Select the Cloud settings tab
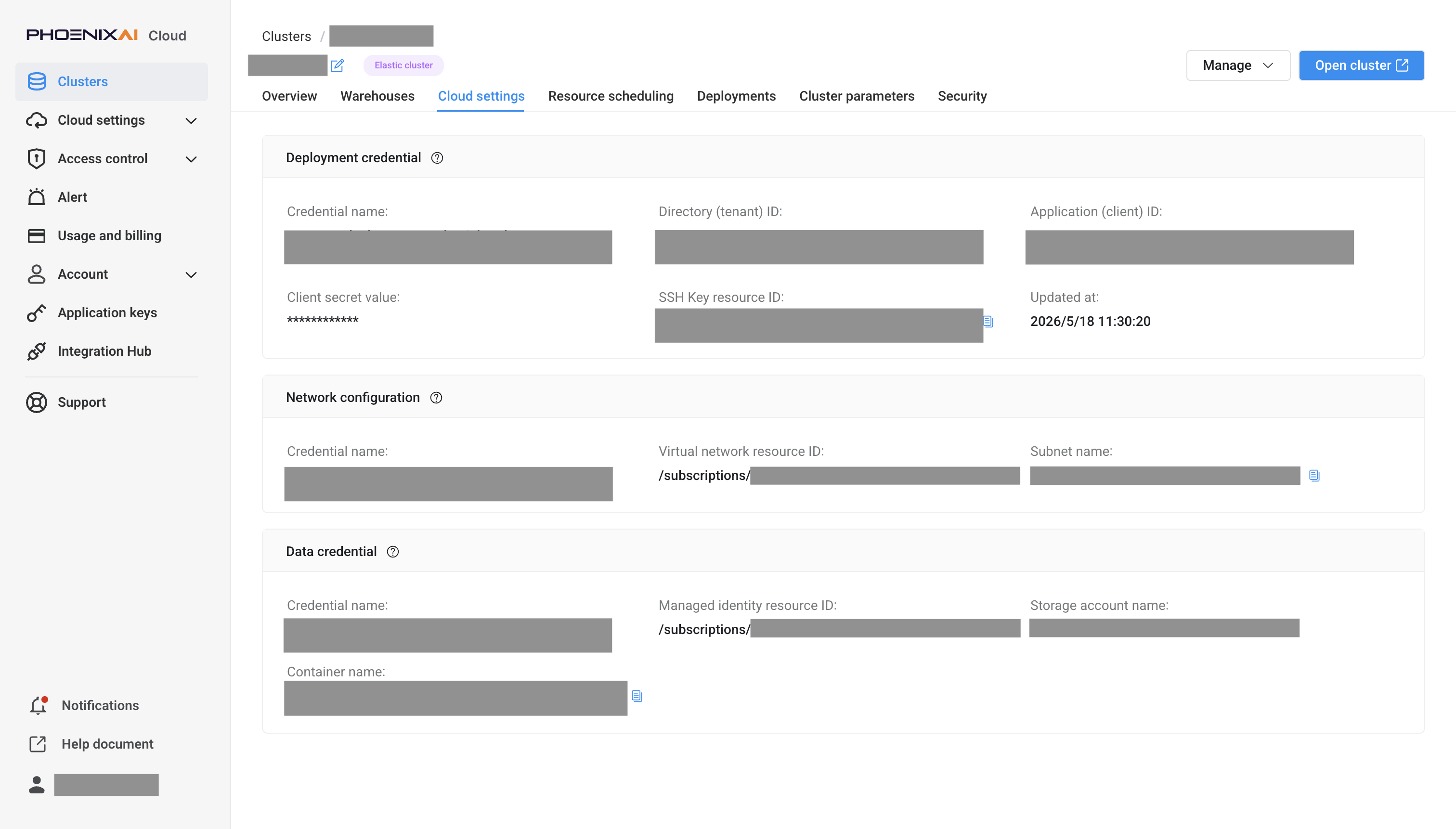Image resolution: width=1456 pixels, height=829 pixels. [x=481, y=96]
